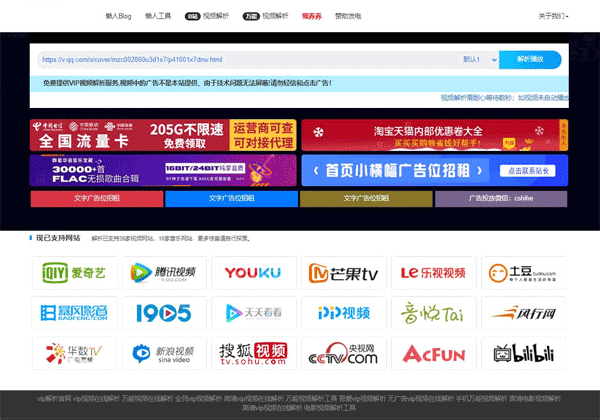Open the Le 乐视视频 logo
The height and width of the screenshot is (420, 600).
434,273
